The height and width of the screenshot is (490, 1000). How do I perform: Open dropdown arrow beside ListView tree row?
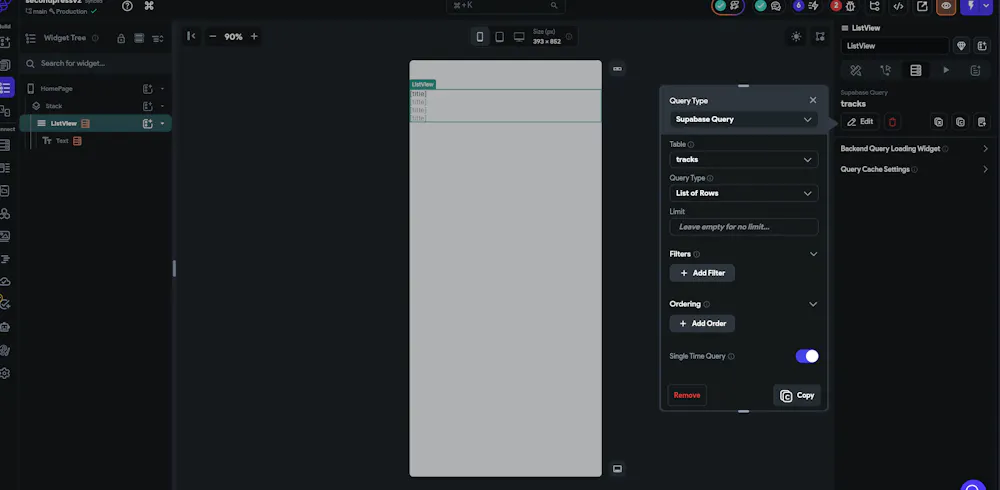point(163,124)
